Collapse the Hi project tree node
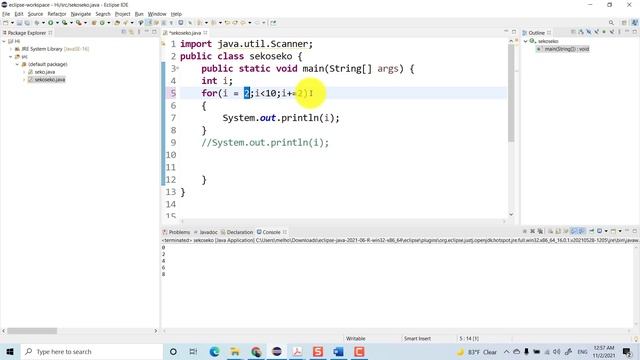Screen dimensions: 640x360 [4, 41]
